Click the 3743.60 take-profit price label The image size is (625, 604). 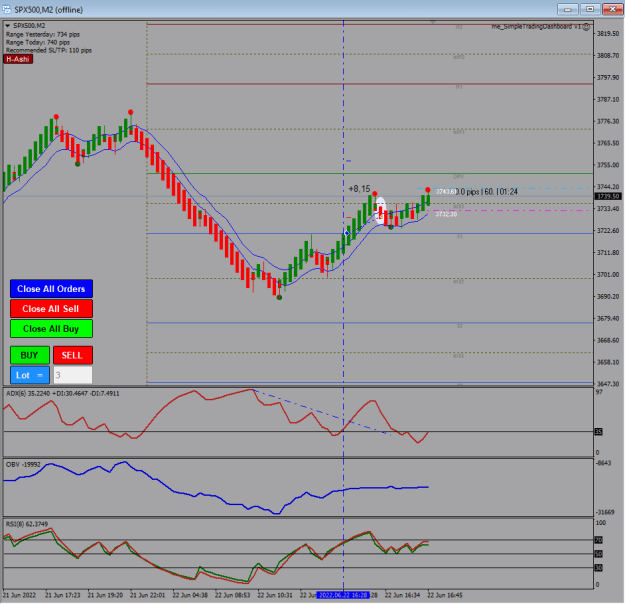445,192
